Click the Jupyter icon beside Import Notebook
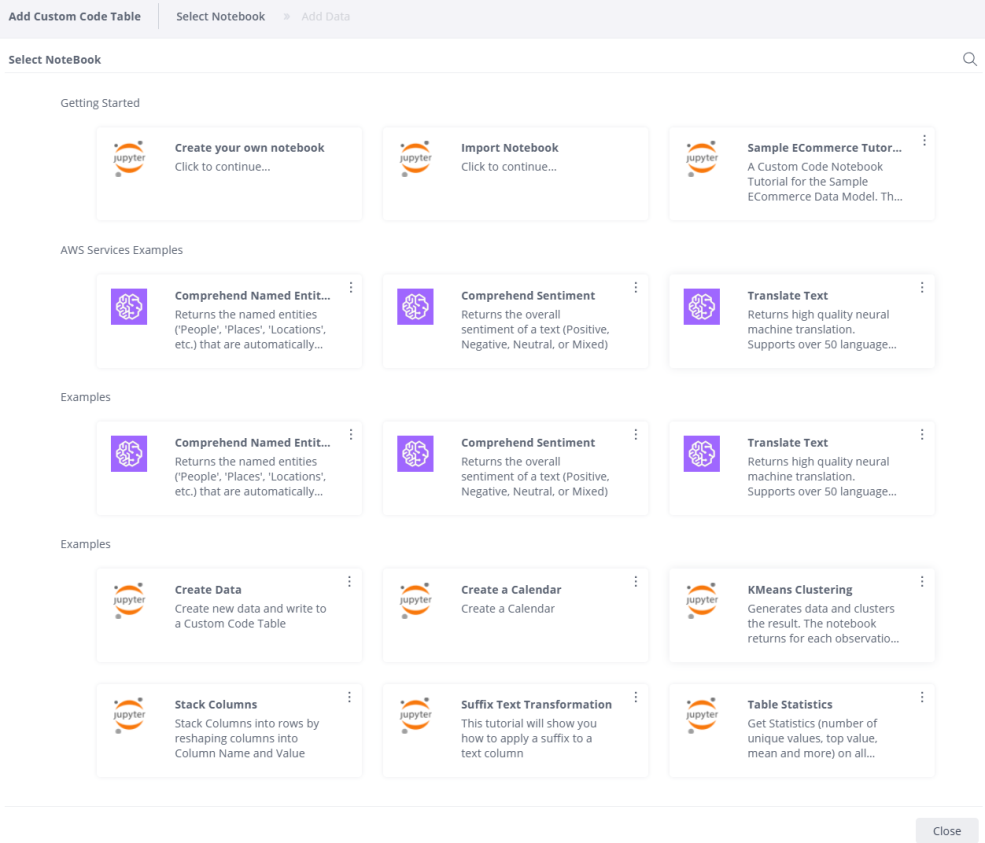 pyautogui.click(x=415, y=158)
